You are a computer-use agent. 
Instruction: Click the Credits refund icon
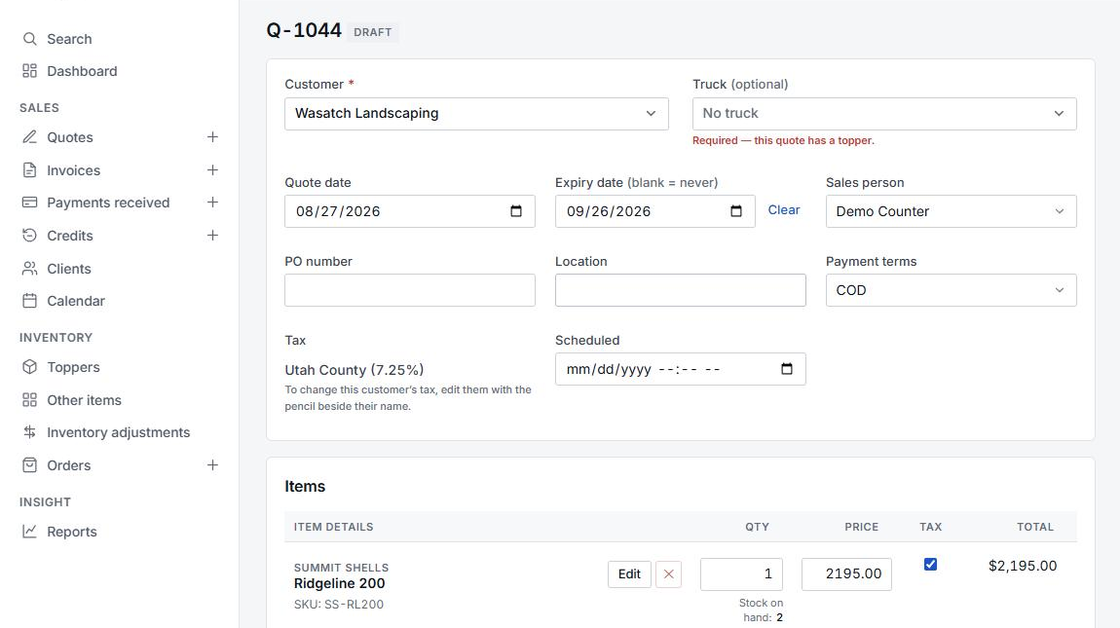(x=29, y=235)
